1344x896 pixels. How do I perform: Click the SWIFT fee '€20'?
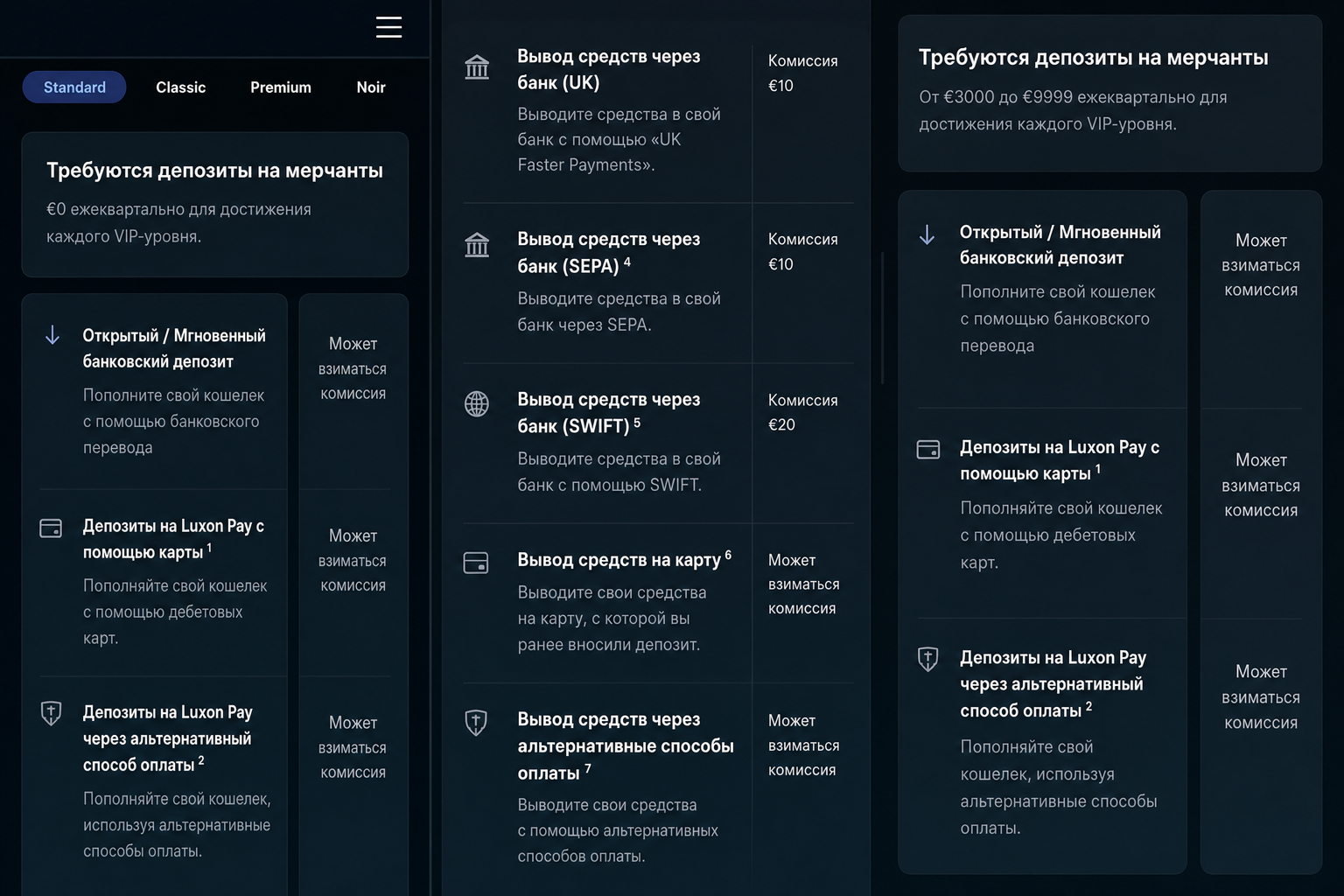(781, 425)
